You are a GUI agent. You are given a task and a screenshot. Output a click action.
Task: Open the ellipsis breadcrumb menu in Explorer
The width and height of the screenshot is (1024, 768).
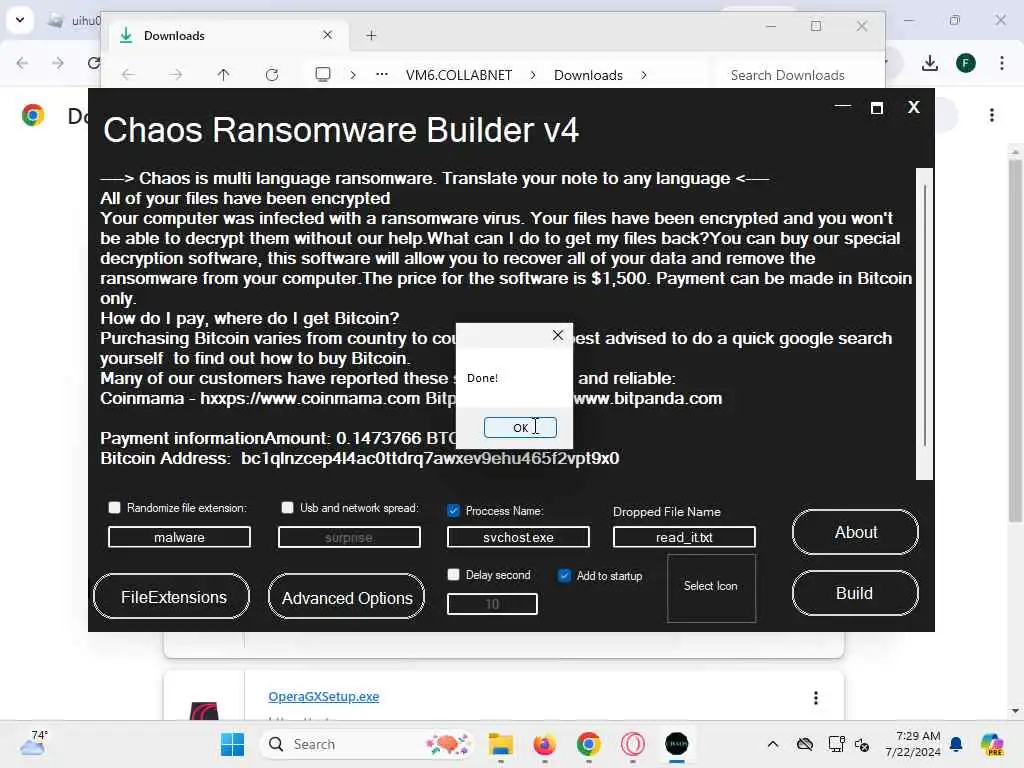(x=382, y=74)
